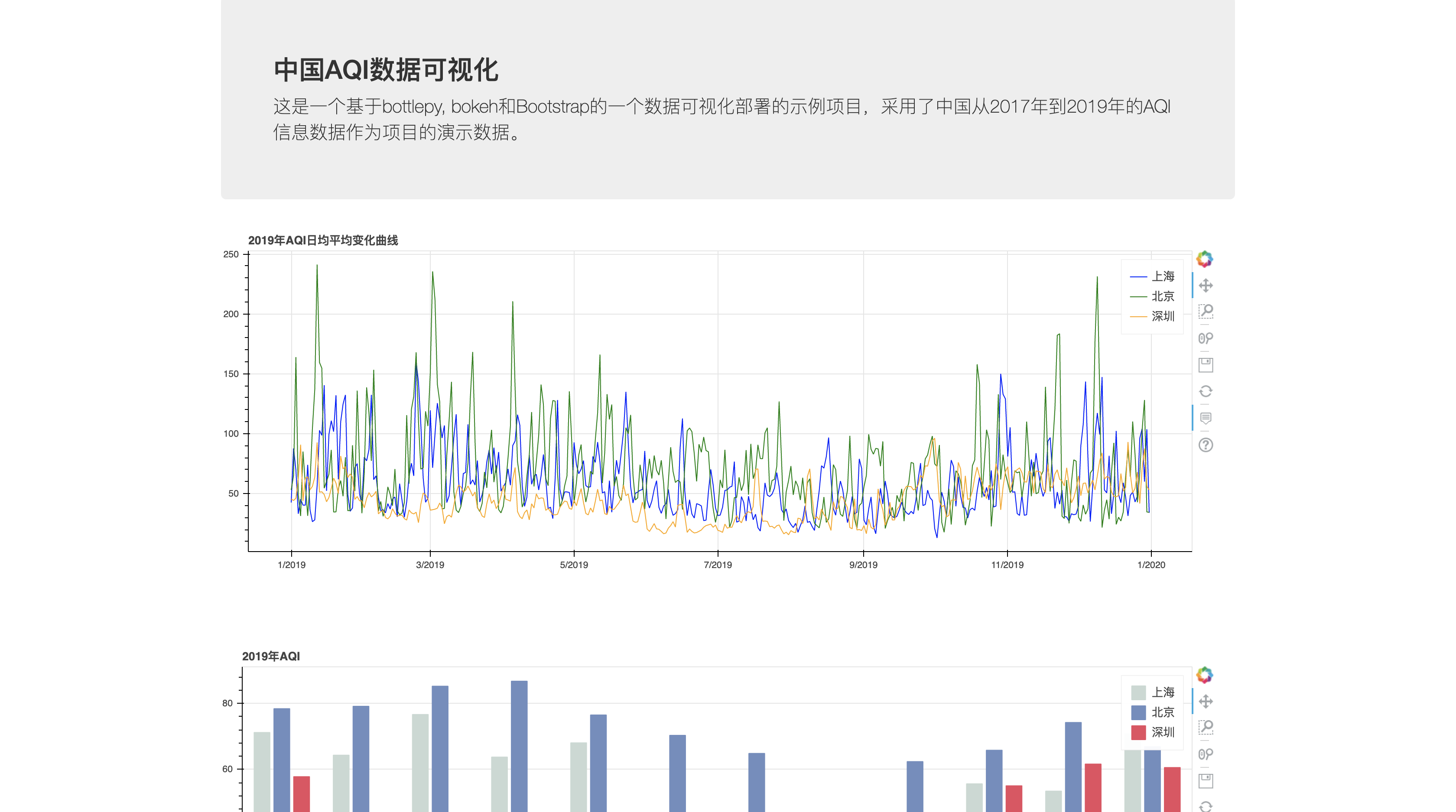Click the 2019年AQI日均平均变化曲线 chart title
The width and height of the screenshot is (1456, 812).
coord(323,241)
